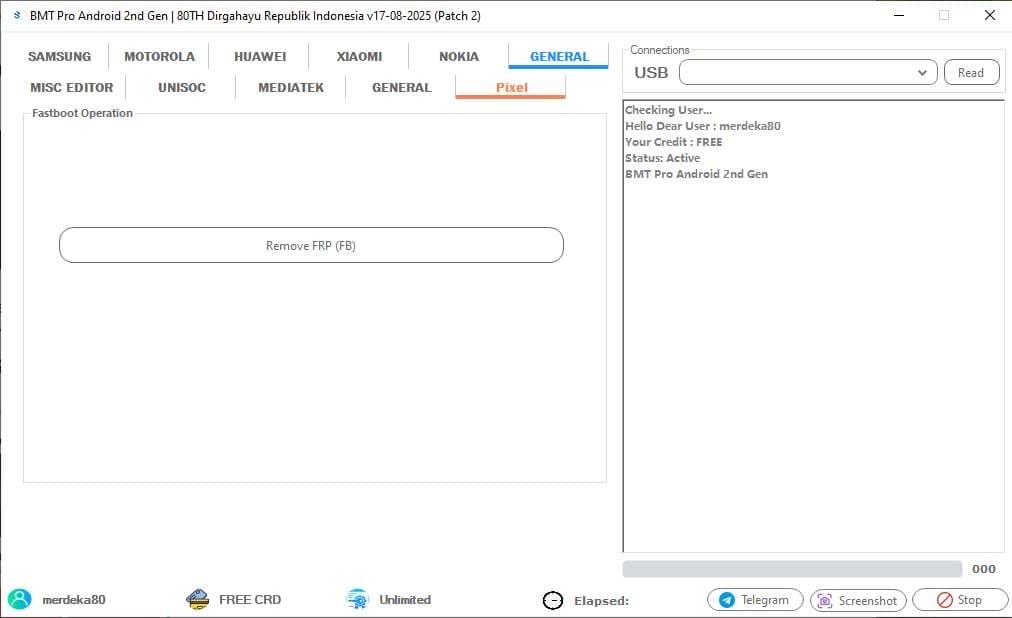Click the merdeka80 user profile icon

point(20,599)
